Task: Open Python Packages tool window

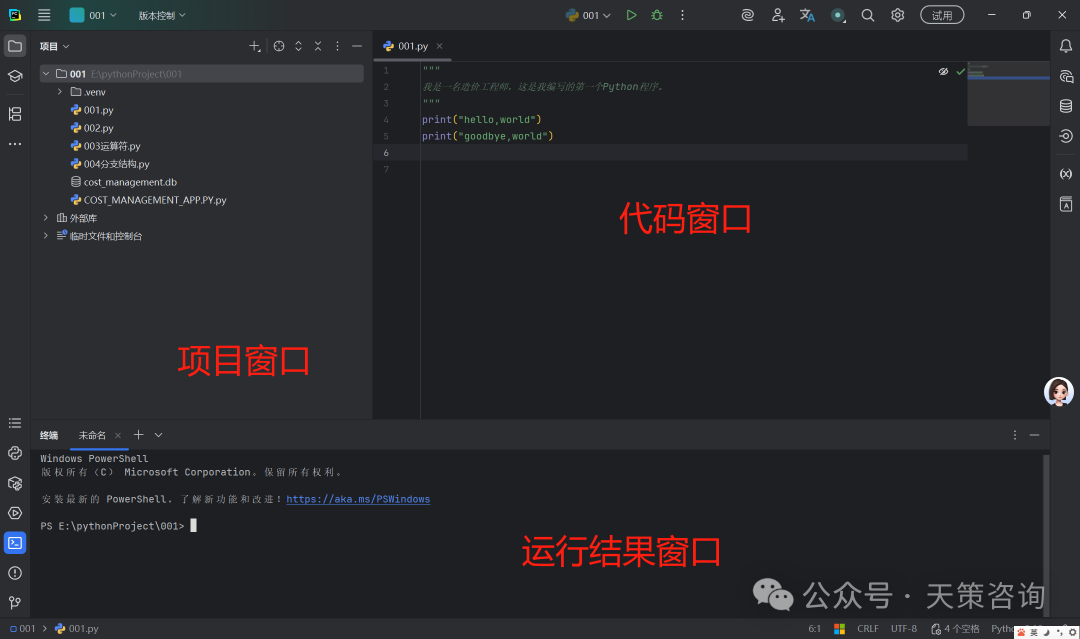Action: [x=14, y=483]
